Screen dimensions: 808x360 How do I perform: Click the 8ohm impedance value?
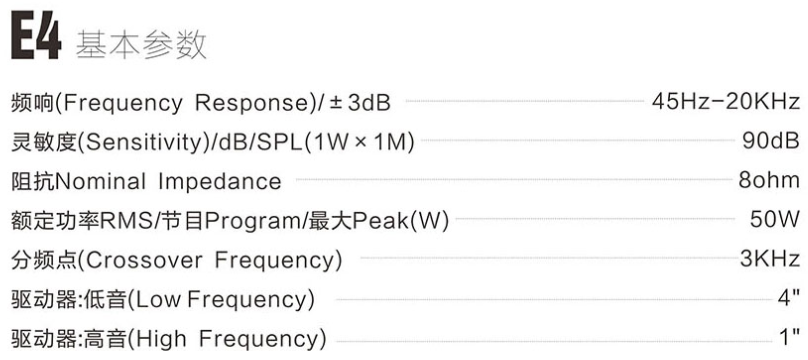click(x=769, y=181)
